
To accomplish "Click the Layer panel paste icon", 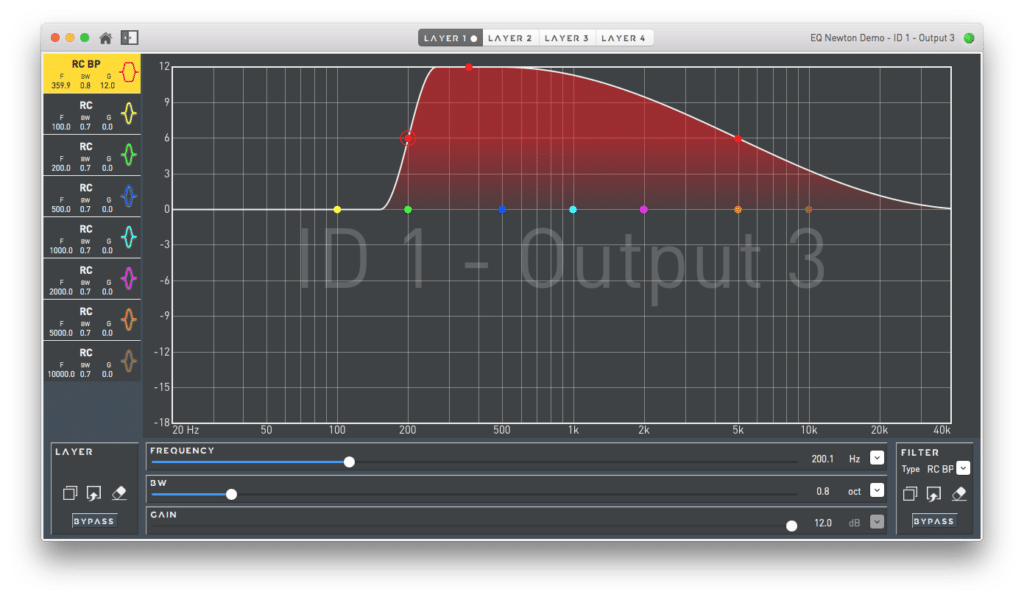I will [93, 493].
